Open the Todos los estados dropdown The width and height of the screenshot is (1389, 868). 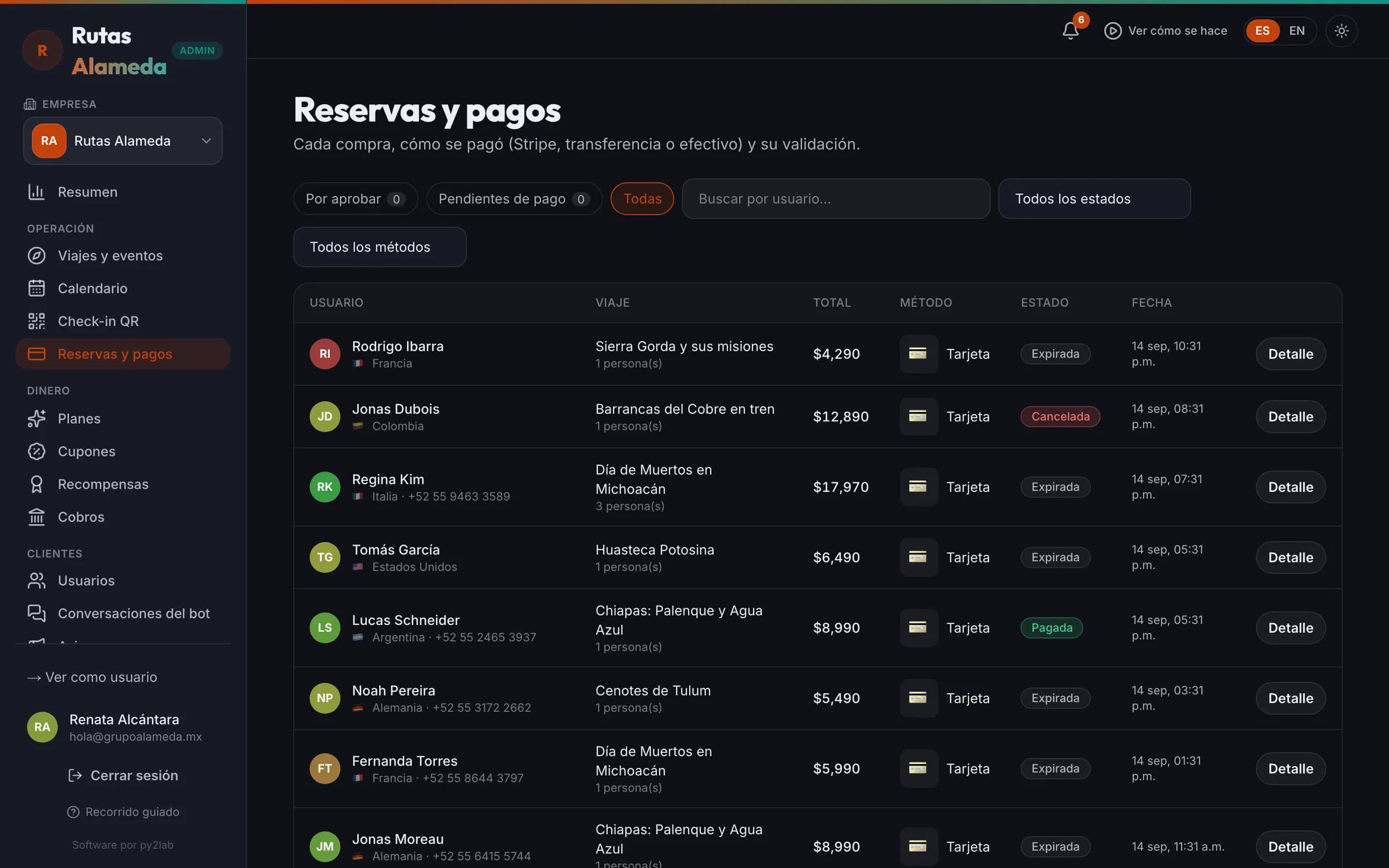[1094, 198]
